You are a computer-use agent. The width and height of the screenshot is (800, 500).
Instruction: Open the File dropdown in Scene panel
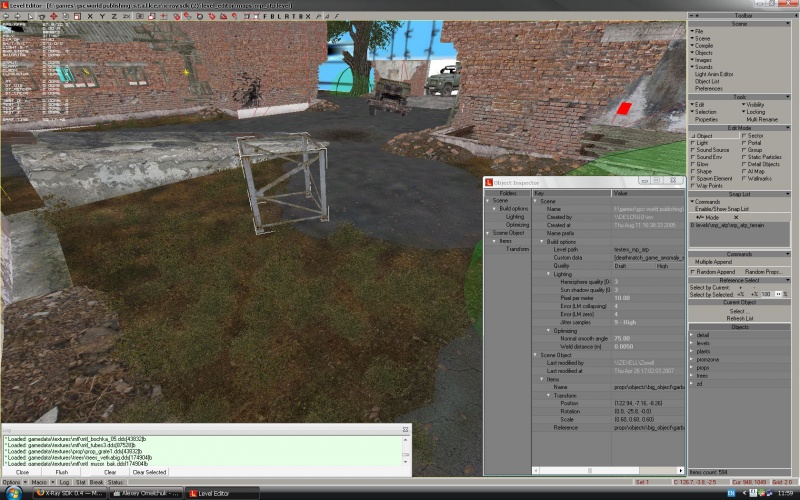[699, 31]
